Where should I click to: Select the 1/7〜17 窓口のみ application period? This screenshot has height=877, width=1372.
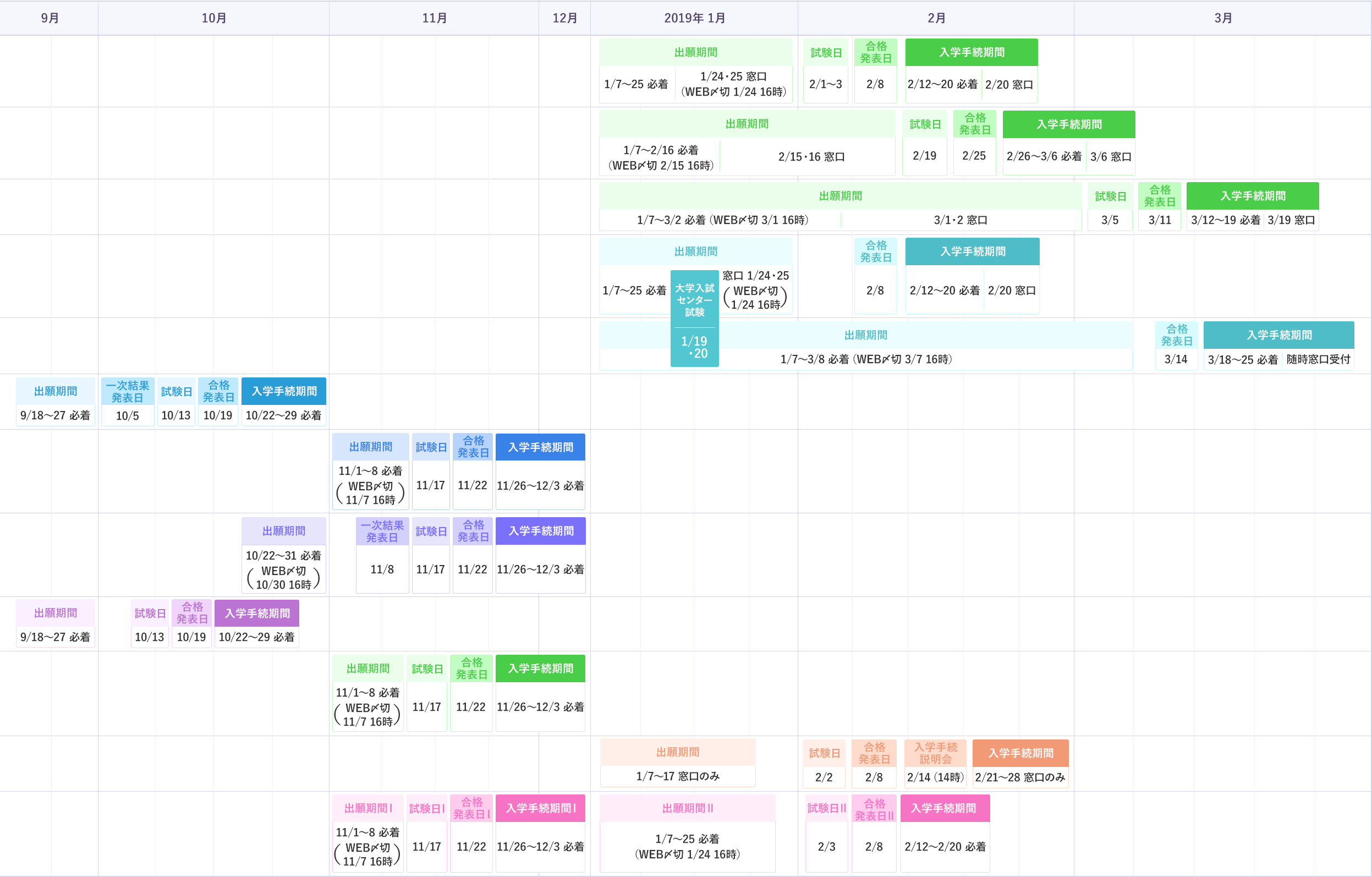tap(677, 776)
